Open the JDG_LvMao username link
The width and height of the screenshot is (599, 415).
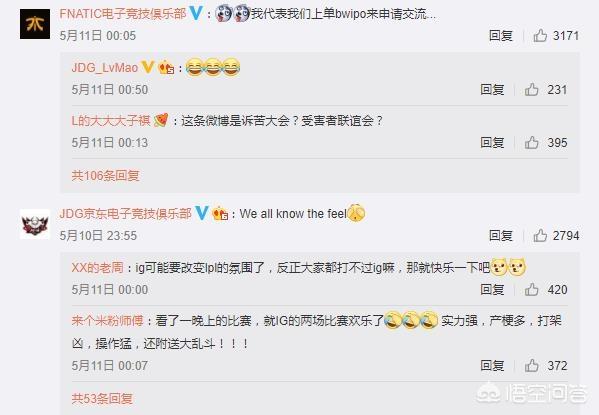pyautogui.click(x=105, y=68)
